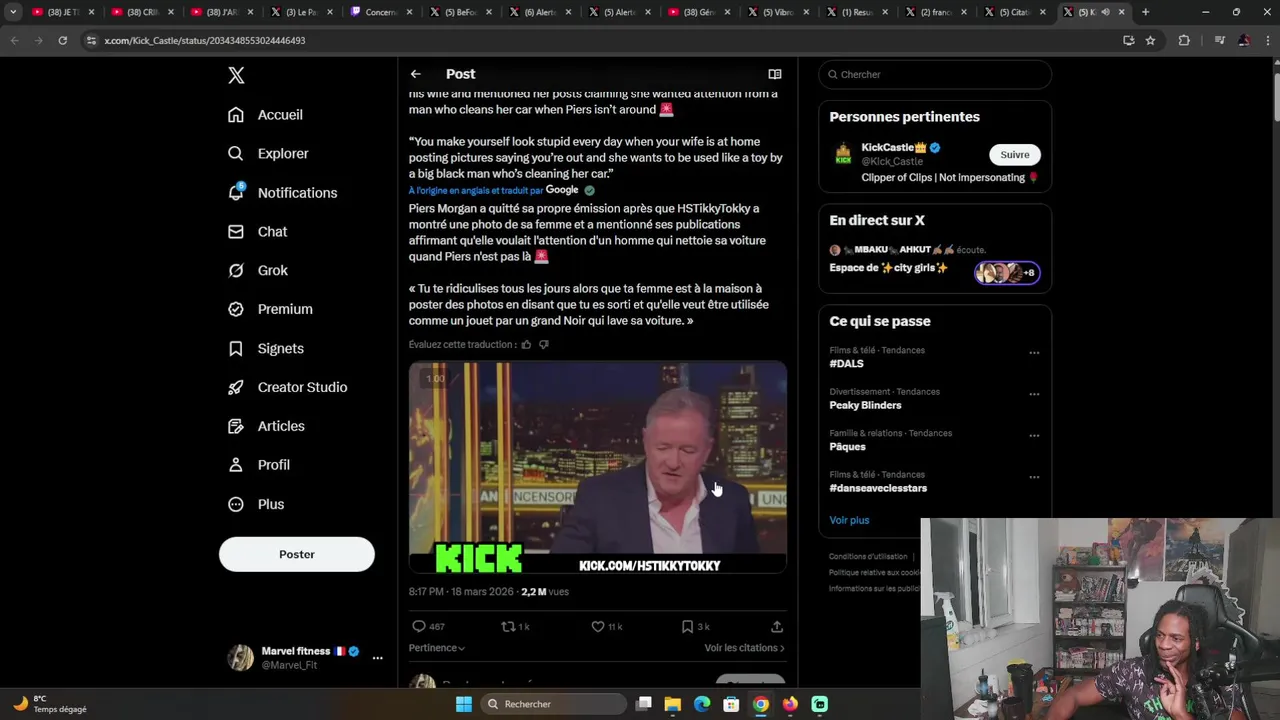Click the repost icon with 1 k
Screen dimensions: 1280x720
(515, 627)
